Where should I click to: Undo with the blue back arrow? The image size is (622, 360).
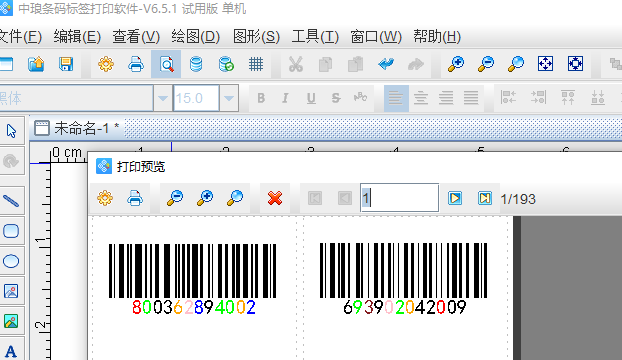(386, 64)
